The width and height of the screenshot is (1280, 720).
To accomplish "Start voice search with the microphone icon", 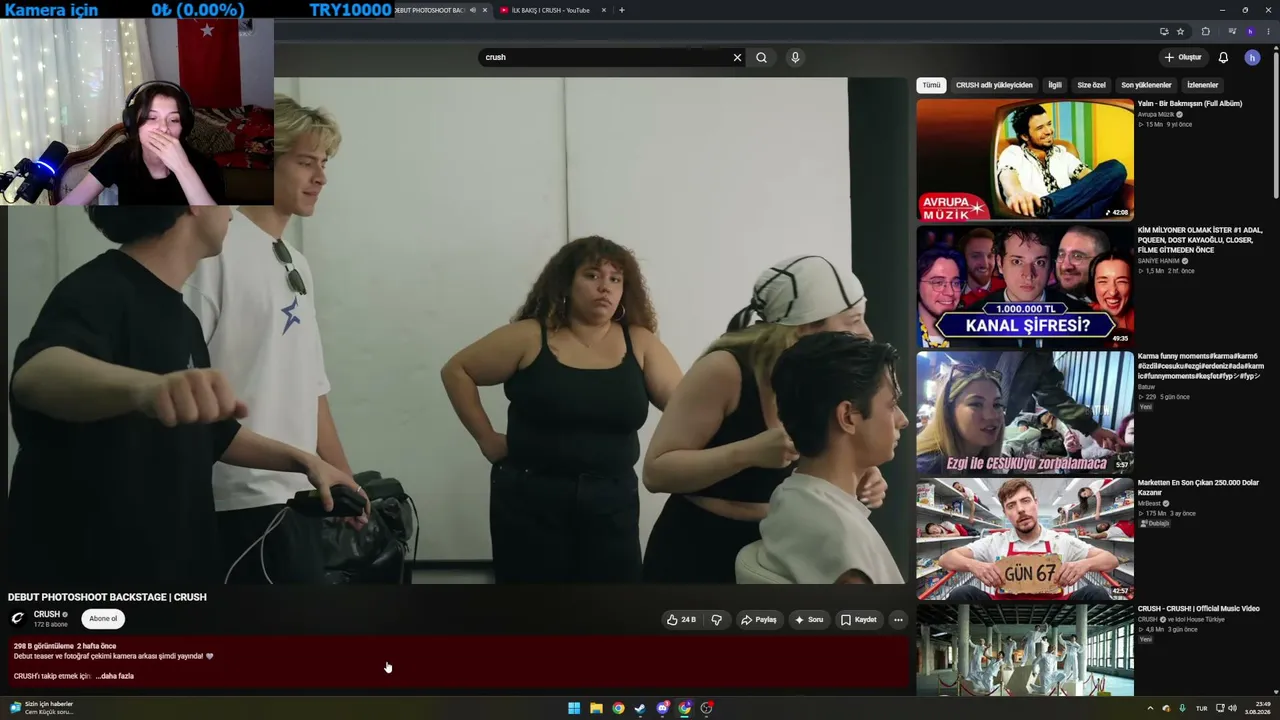I will click(795, 58).
